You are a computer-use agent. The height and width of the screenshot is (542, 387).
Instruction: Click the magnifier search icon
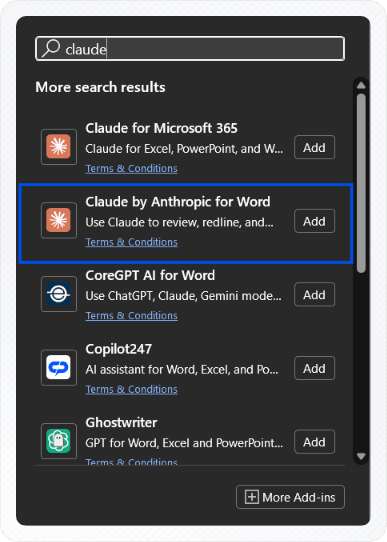tap(51, 48)
